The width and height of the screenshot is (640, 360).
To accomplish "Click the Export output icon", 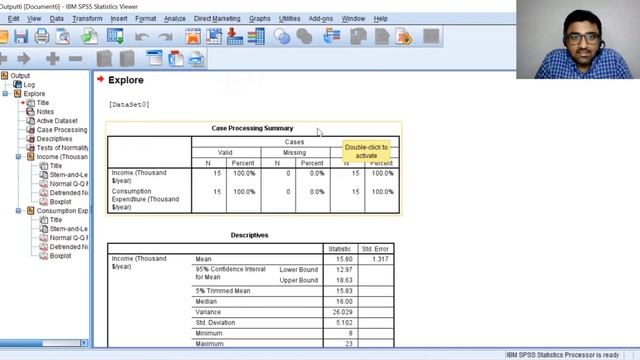I will click(89, 36).
